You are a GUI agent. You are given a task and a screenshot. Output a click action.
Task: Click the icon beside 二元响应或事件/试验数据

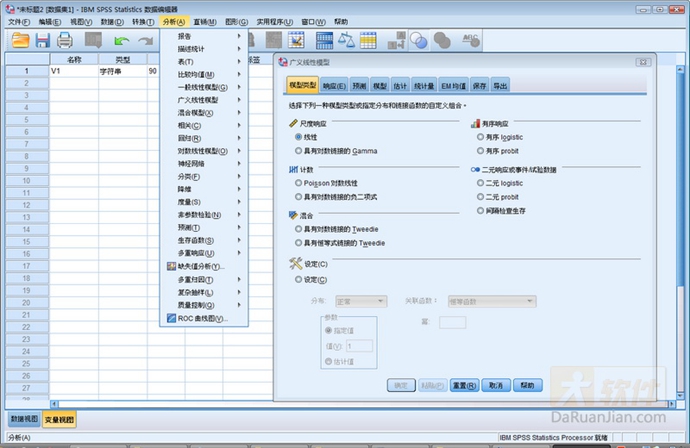click(475, 169)
